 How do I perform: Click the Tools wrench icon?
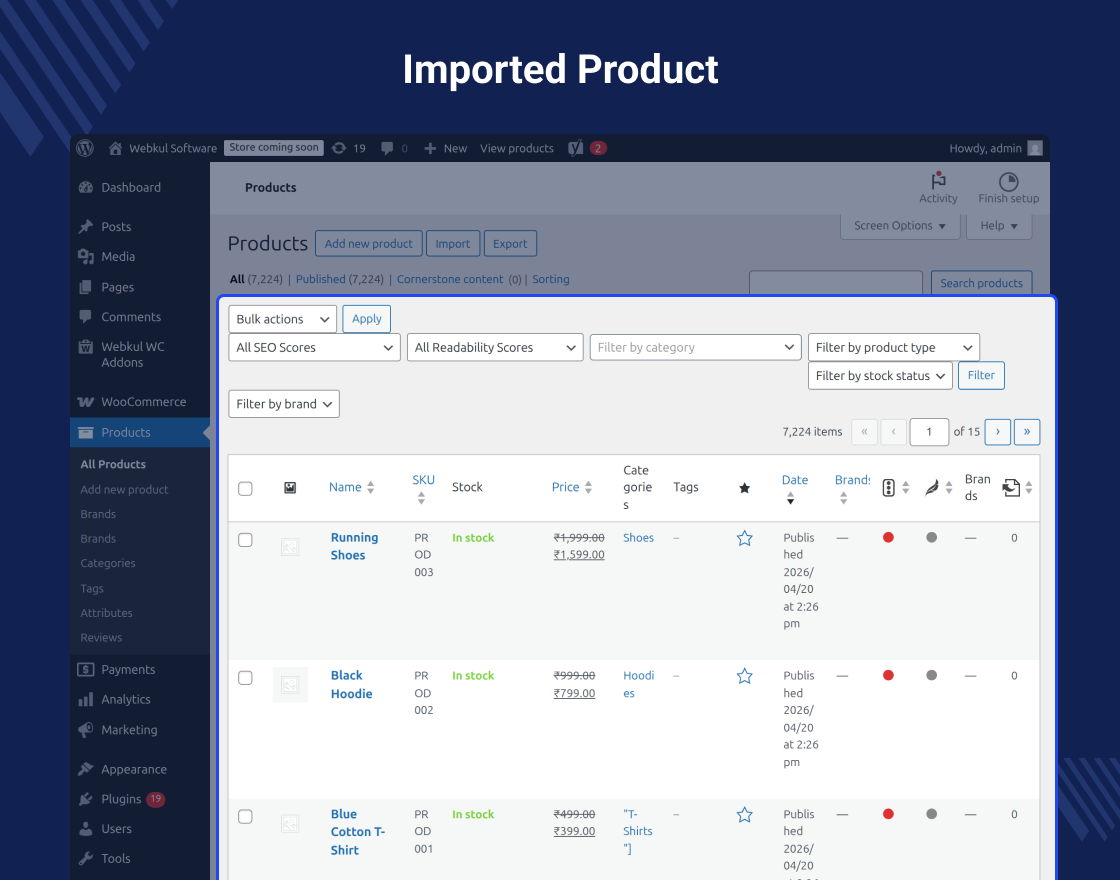click(86, 859)
